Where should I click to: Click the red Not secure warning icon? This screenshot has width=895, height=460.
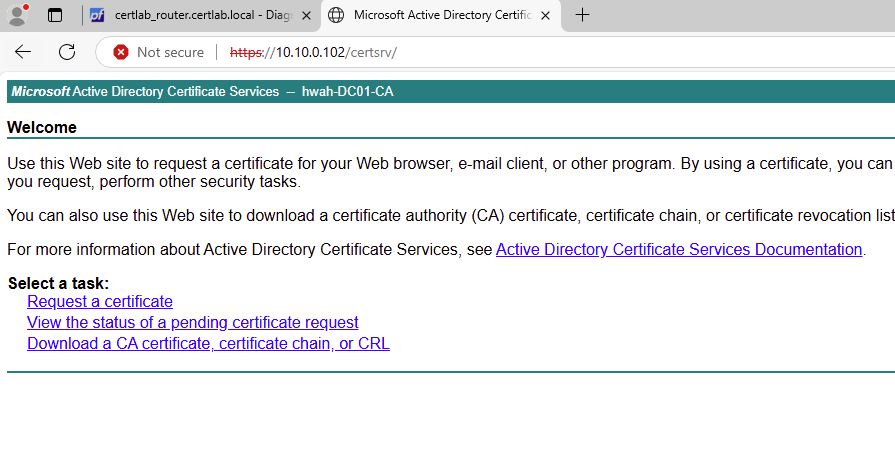121,52
